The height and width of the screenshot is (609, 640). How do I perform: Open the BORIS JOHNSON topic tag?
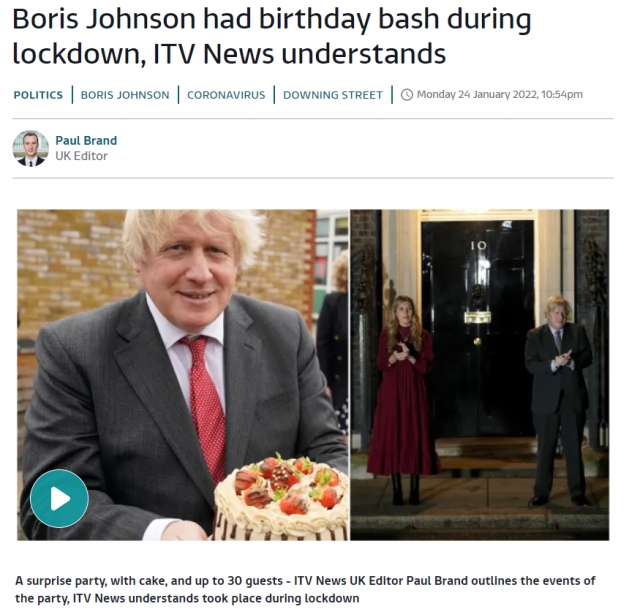point(125,95)
